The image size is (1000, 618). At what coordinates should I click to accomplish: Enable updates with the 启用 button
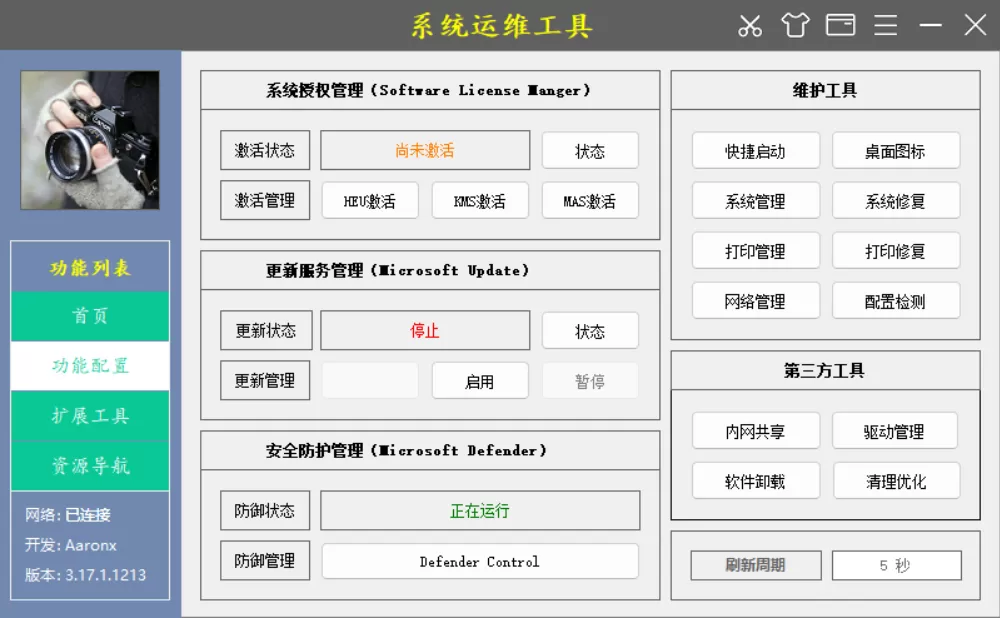coord(480,380)
